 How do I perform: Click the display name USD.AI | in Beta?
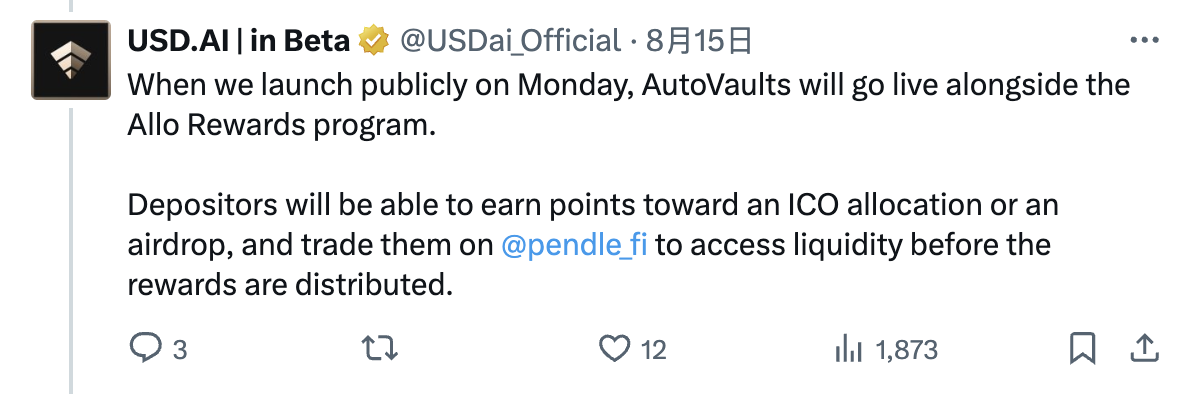(239, 41)
